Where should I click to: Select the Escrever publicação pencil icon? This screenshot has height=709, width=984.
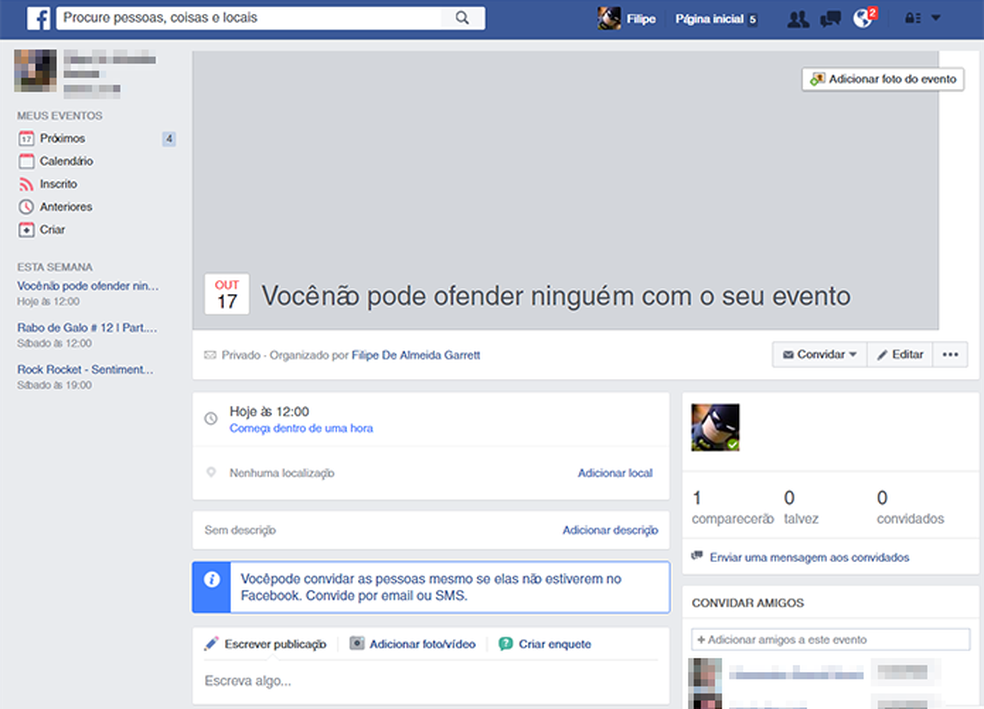point(213,644)
